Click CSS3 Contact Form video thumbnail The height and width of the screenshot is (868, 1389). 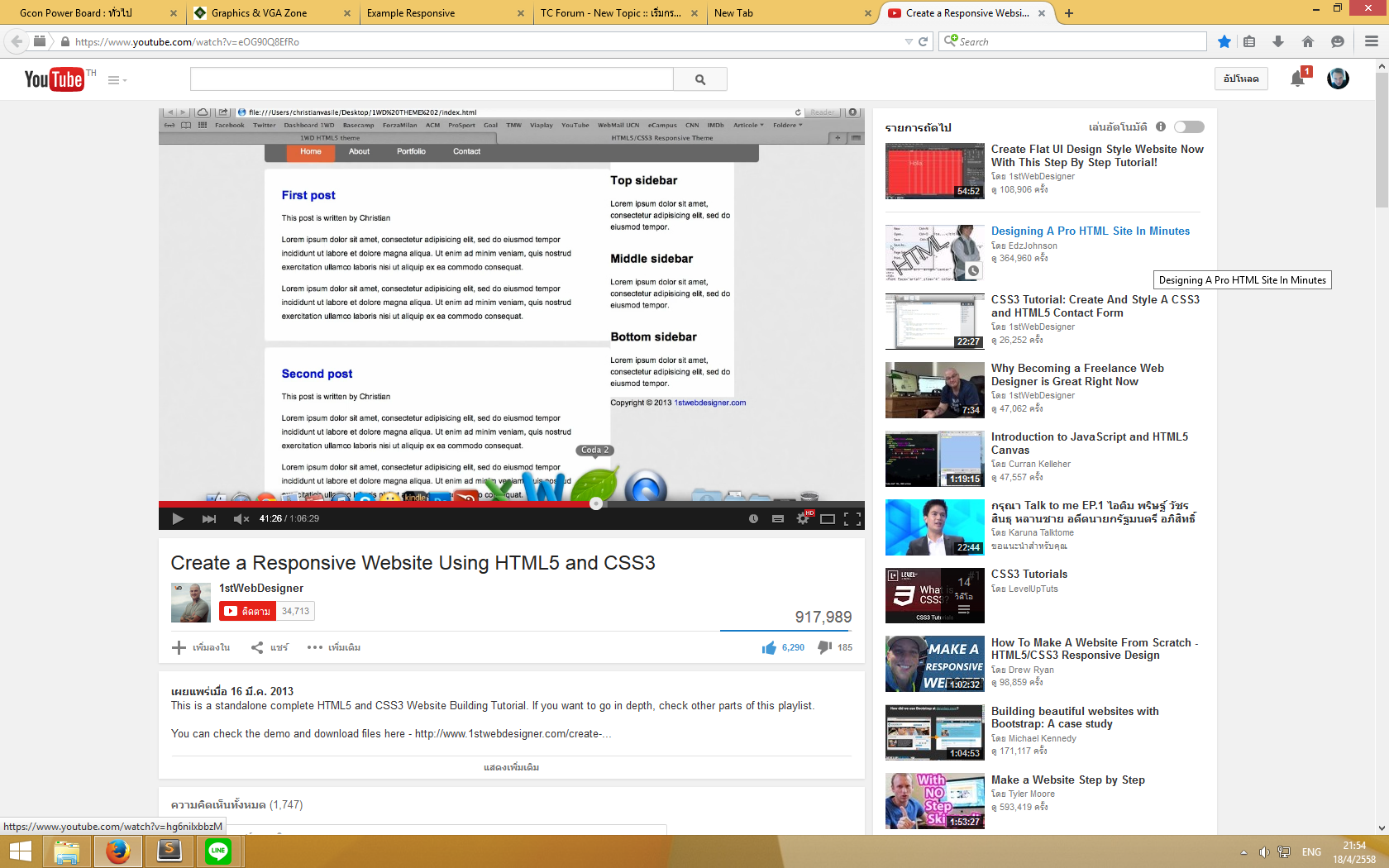coord(935,322)
